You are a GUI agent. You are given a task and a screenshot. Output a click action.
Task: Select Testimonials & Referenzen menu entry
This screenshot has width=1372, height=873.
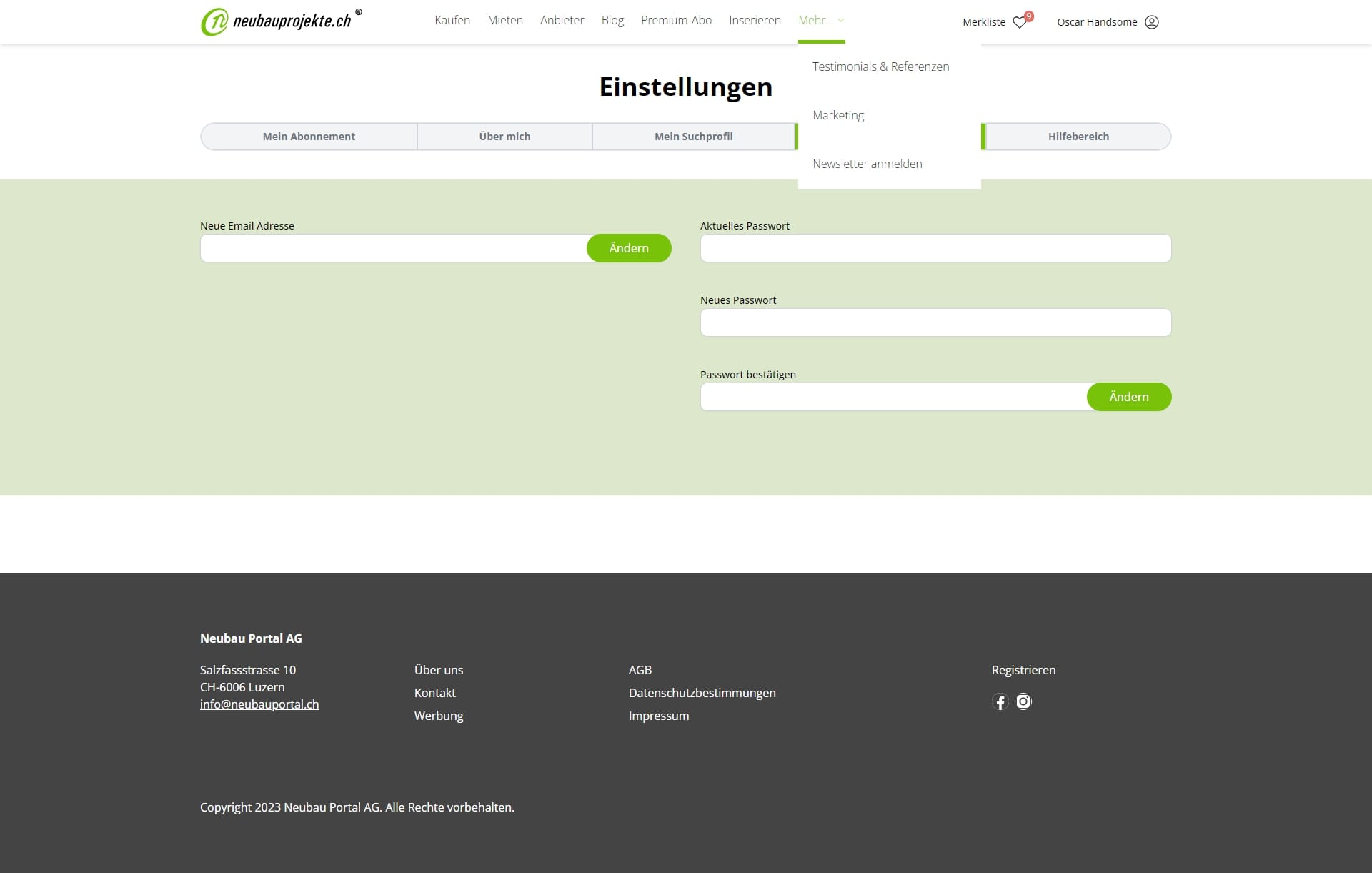click(x=880, y=66)
